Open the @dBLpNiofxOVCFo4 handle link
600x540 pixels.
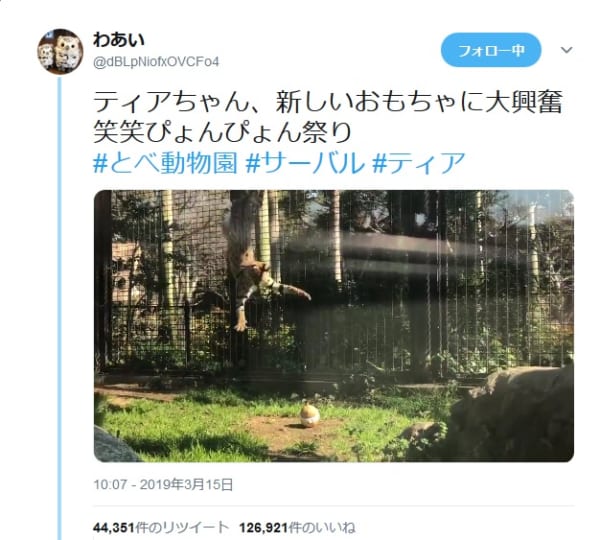(156, 62)
